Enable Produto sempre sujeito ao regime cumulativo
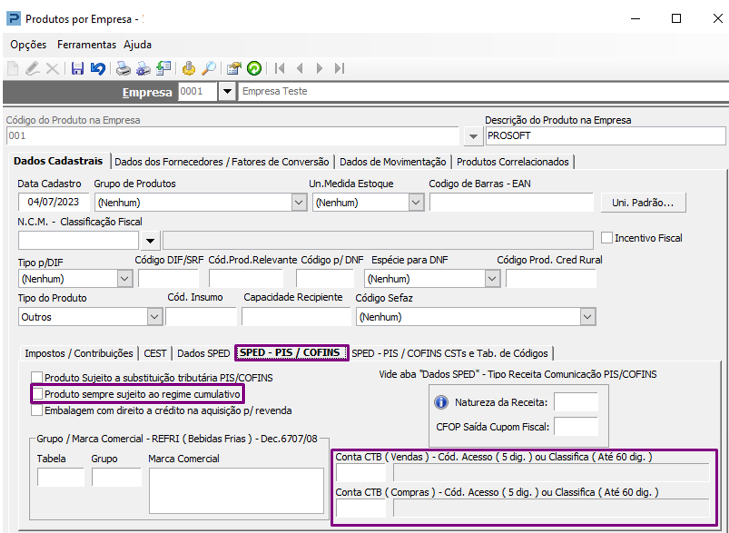 tap(37, 394)
